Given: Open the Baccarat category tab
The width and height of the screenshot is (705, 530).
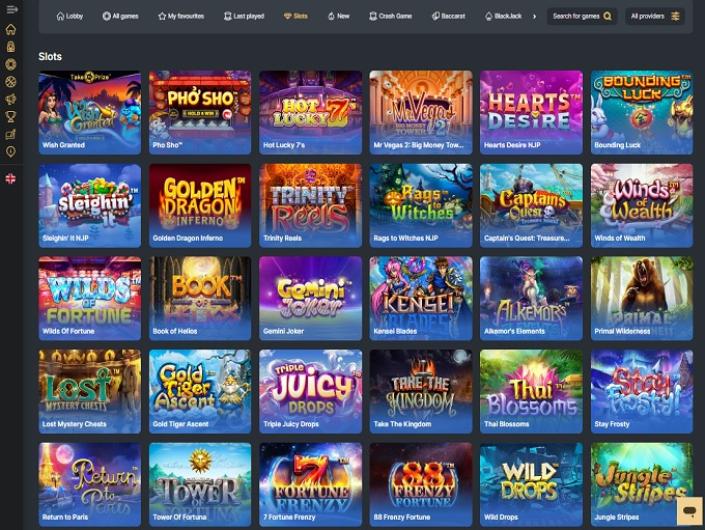Looking at the screenshot, I should 448,16.
